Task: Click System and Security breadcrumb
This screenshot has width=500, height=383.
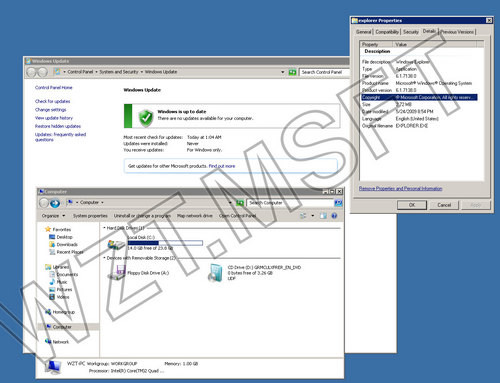Action: pos(119,72)
